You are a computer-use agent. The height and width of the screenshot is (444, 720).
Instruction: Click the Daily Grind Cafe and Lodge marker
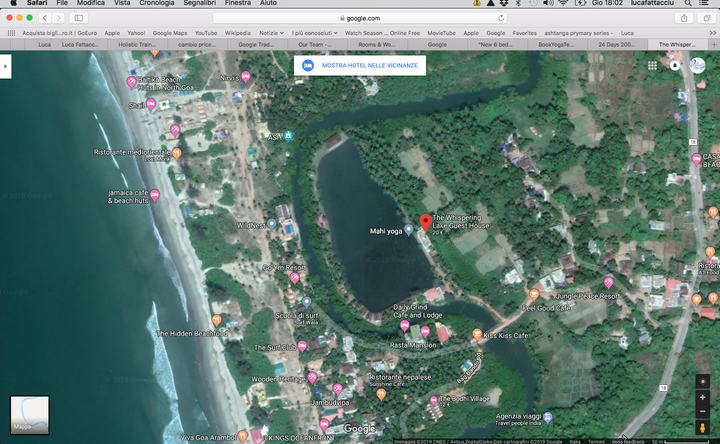(x=405, y=326)
